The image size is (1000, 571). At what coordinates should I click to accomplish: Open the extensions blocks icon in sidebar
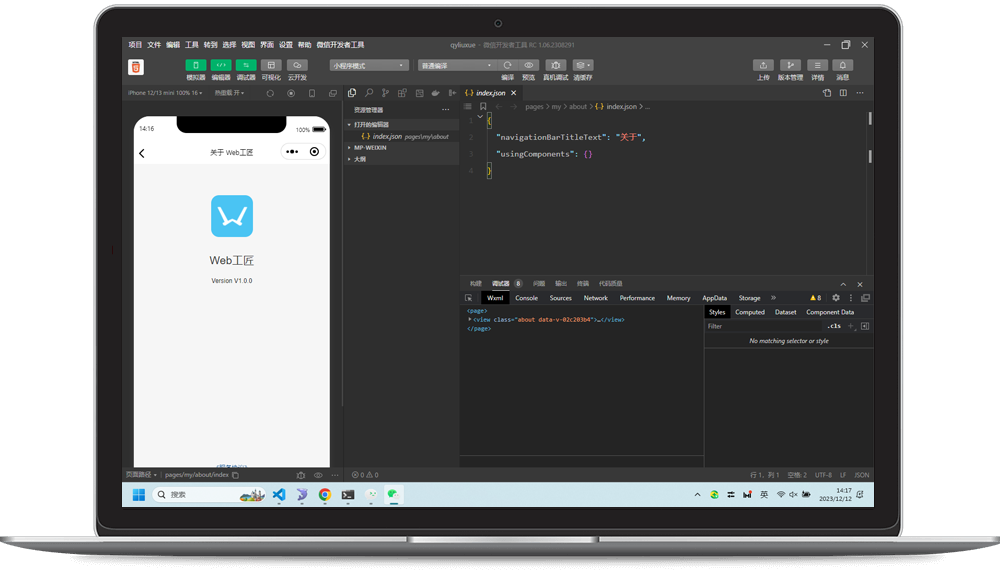pos(402,93)
